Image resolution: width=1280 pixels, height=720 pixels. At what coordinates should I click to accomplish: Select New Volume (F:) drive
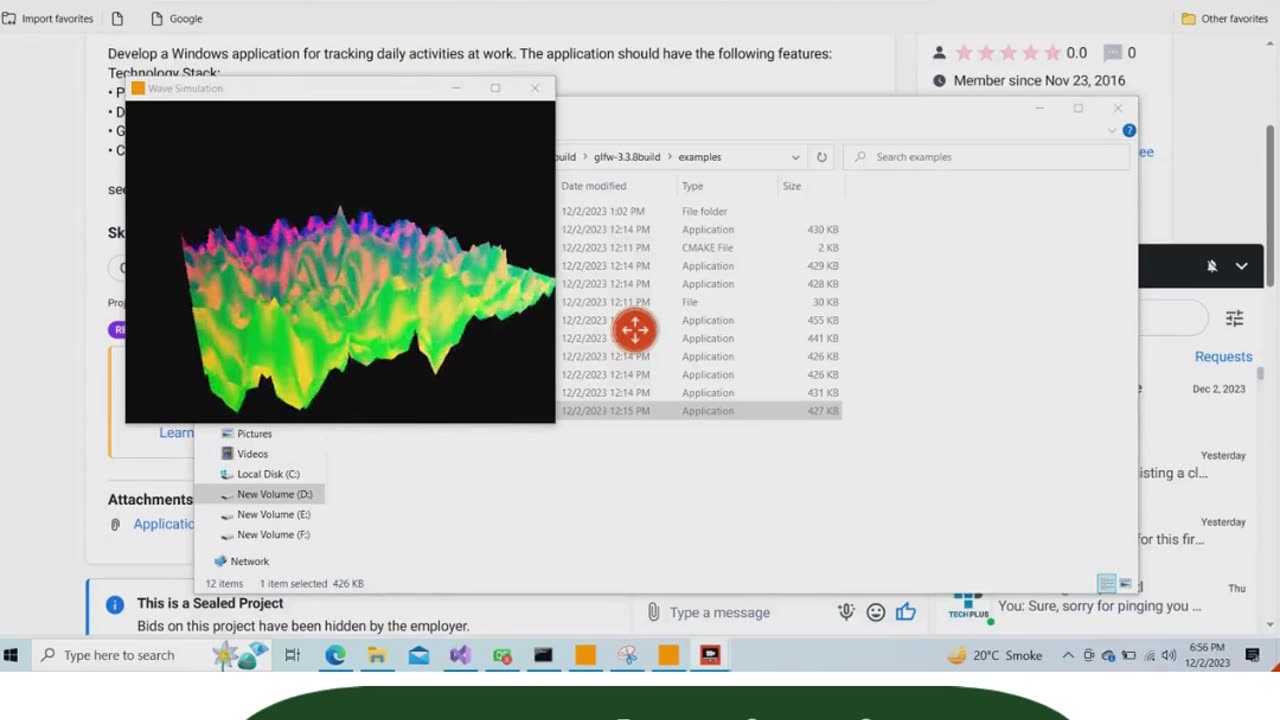tap(273, 534)
